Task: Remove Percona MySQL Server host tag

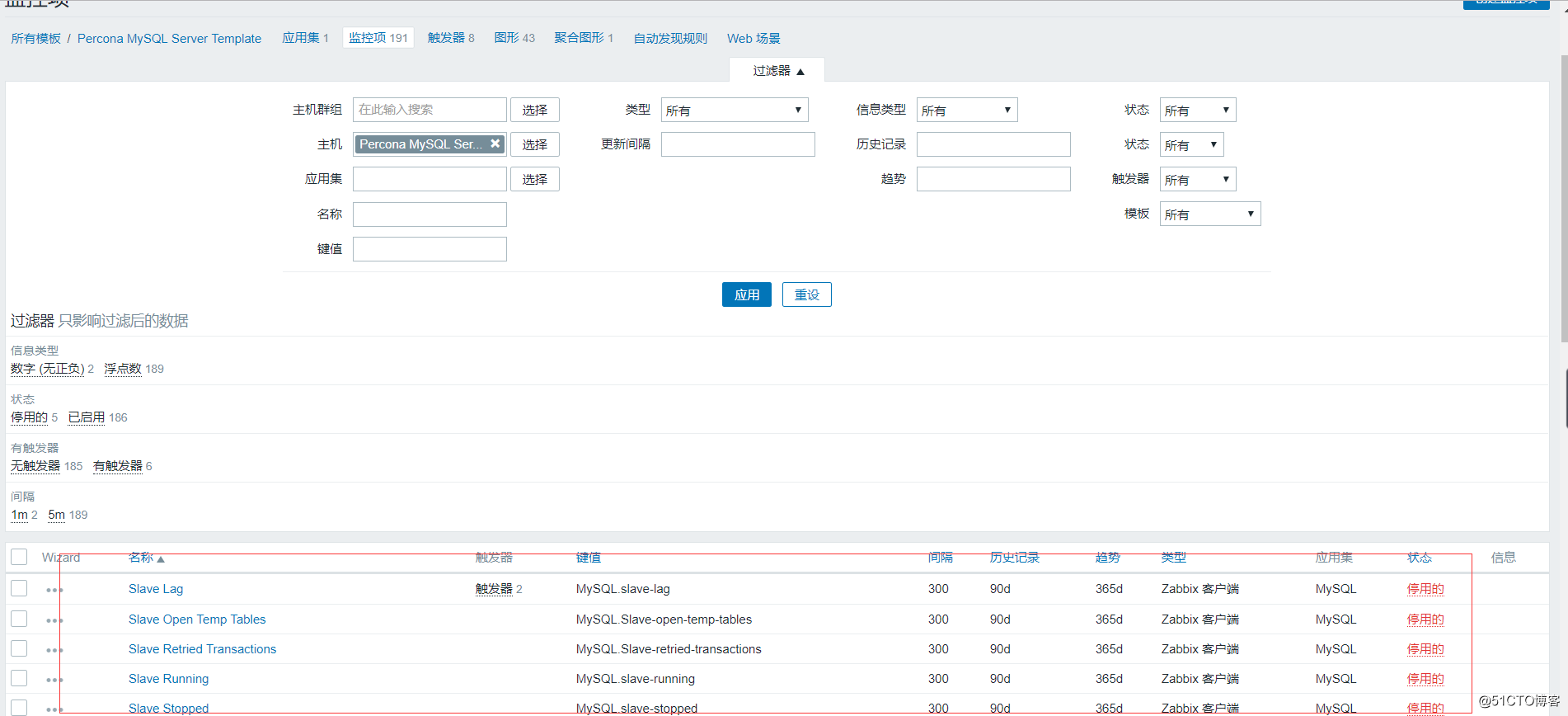Action: (495, 144)
